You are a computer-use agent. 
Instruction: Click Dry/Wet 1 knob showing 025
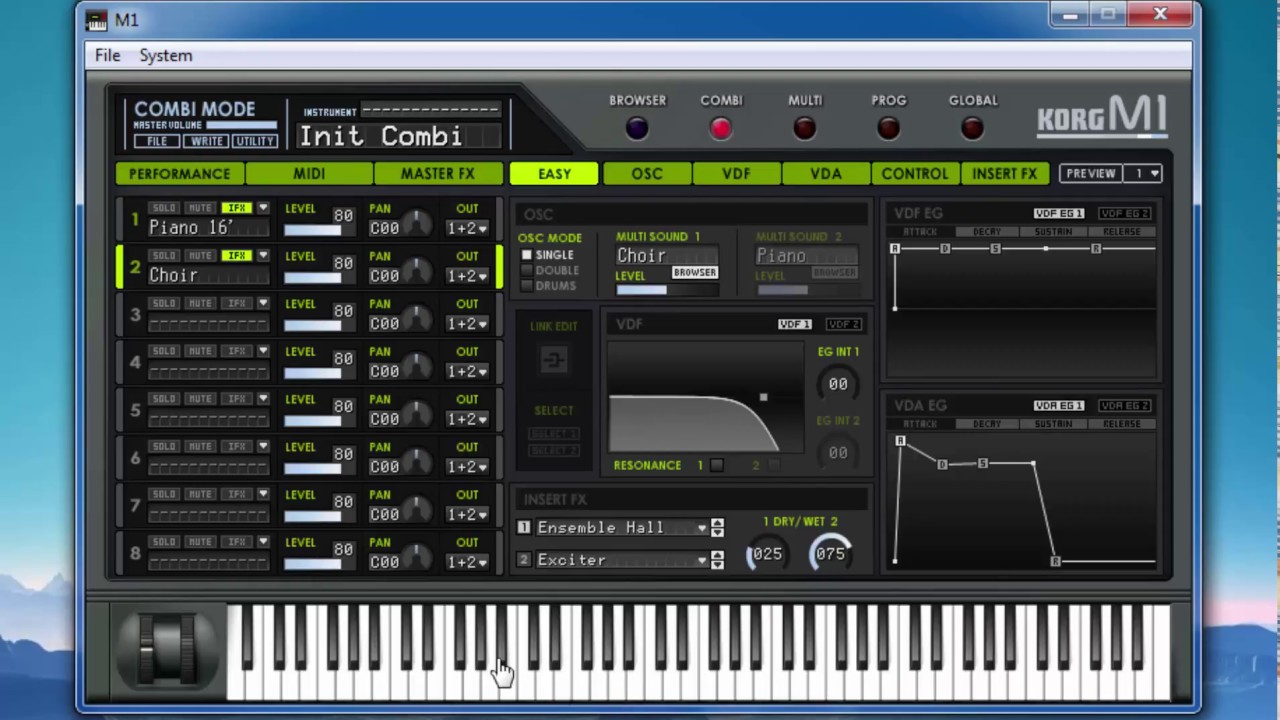click(x=767, y=554)
